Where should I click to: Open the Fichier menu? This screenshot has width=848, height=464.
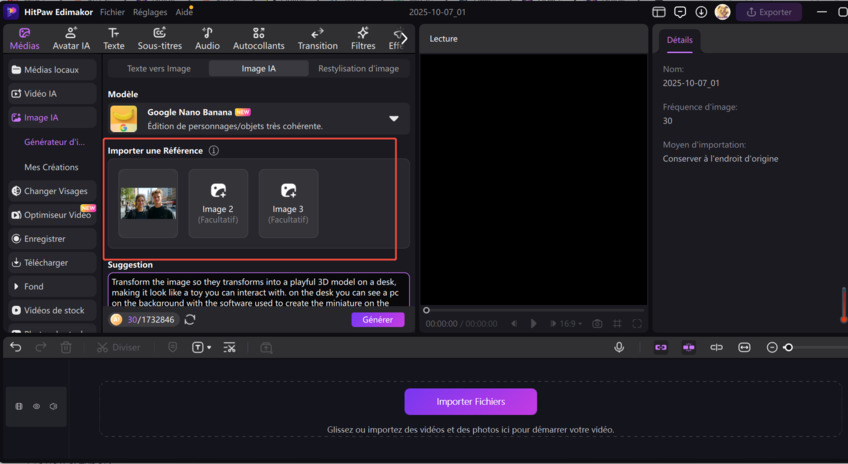pyautogui.click(x=112, y=12)
